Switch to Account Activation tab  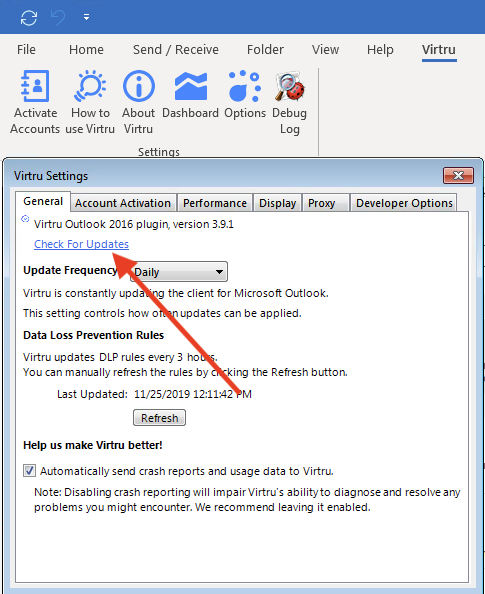tap(123, 203)
